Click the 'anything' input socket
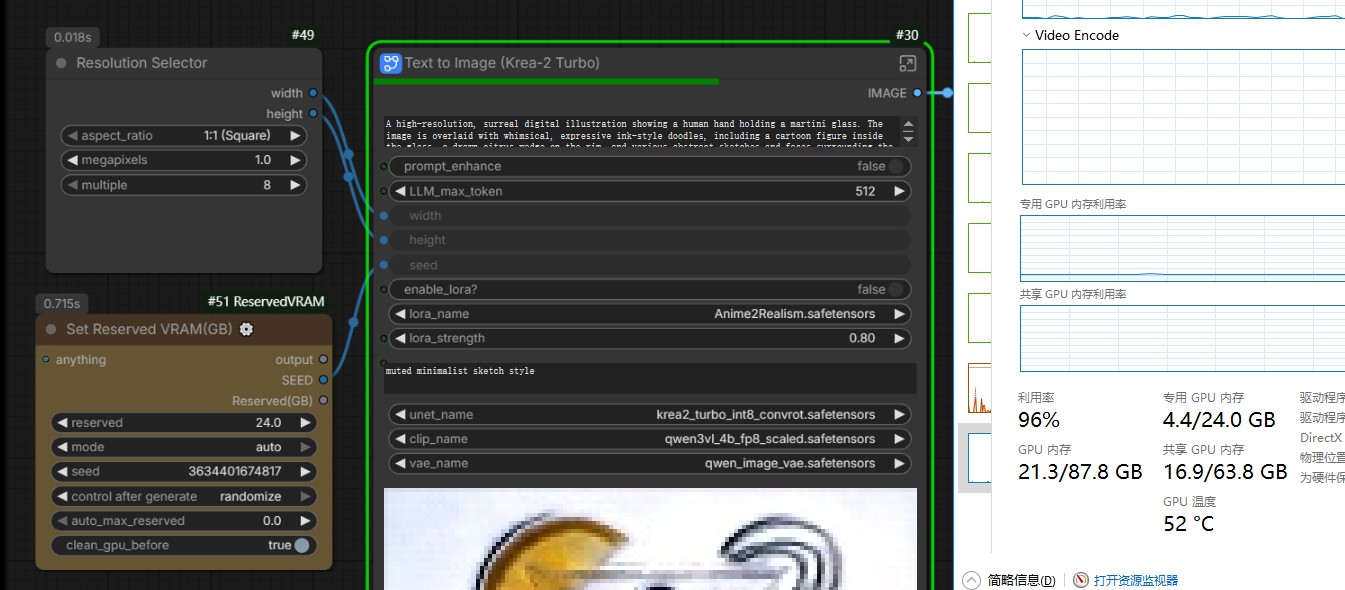1345x590 pixels. [45, 359]
